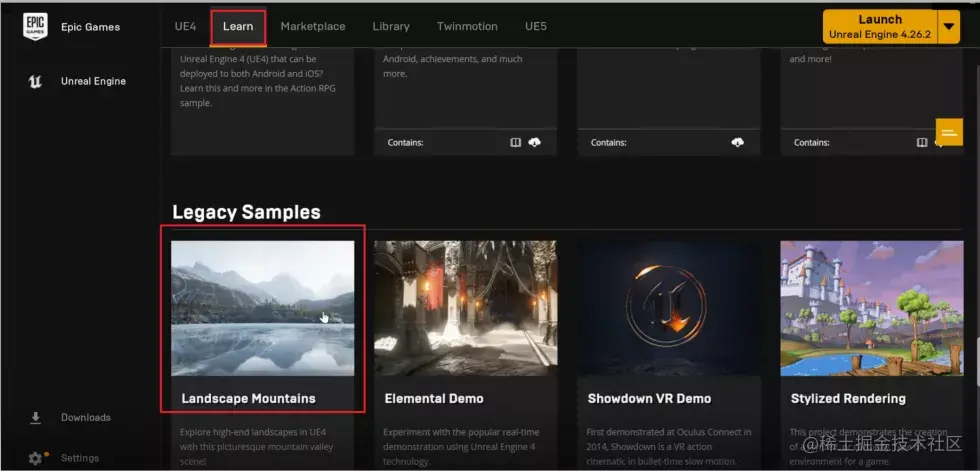This screenshot has width=980, height=471.
Task: Open the Landscape Mountains thumbnail
Action: [x=262, y=308]
